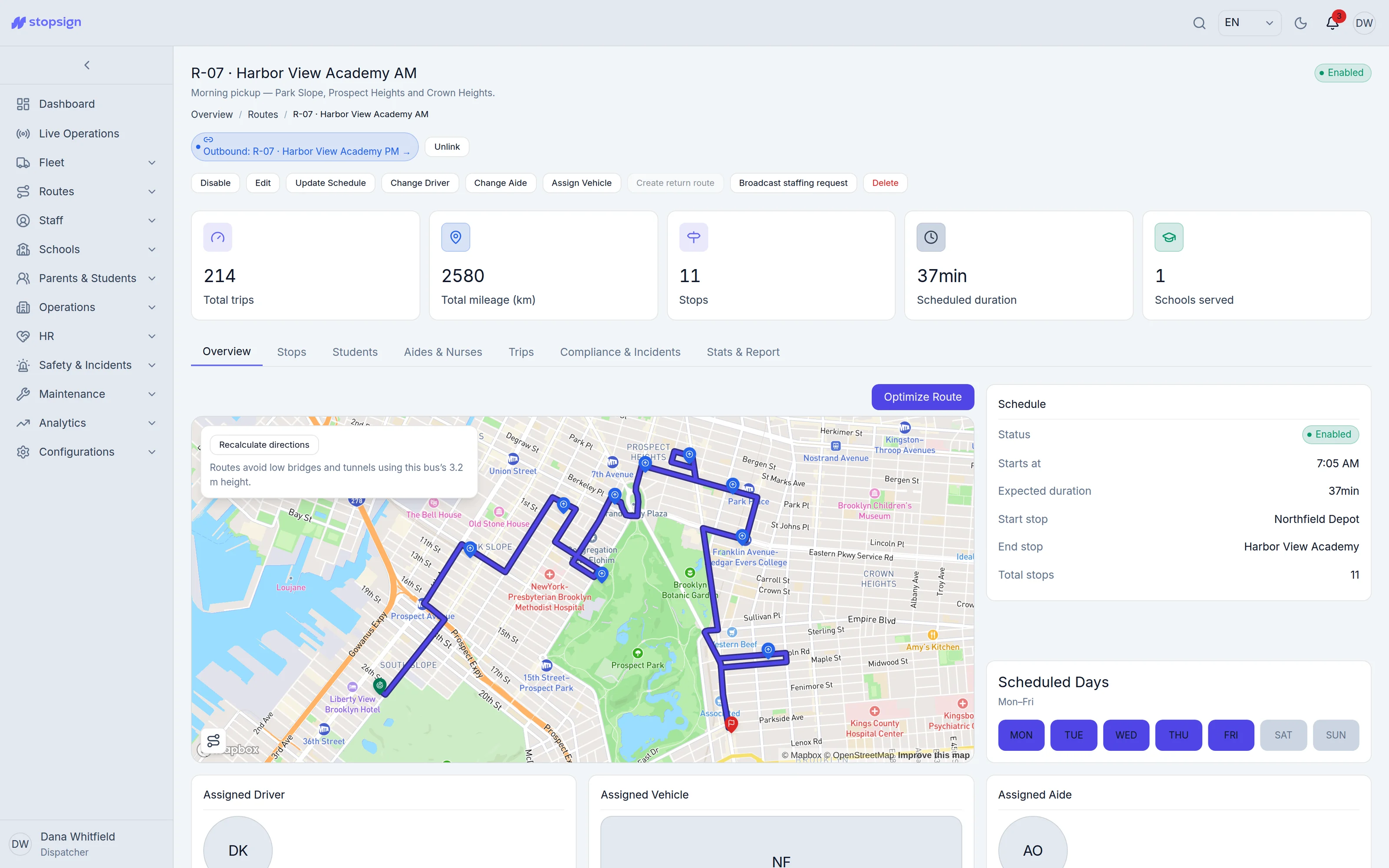Click the green start marker on map
Screen dimensions: 1389x868
tap(379, 685)
